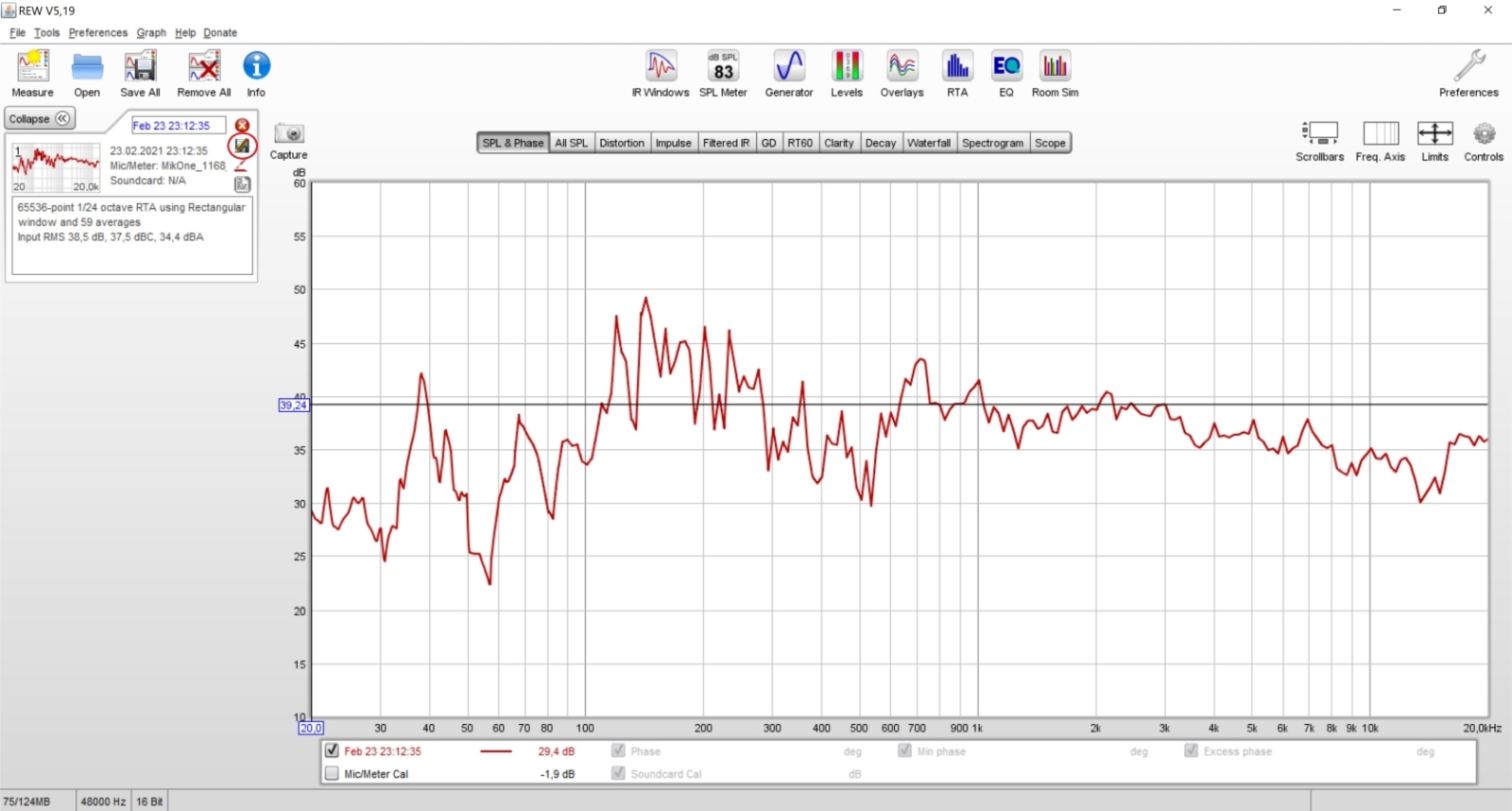
Task: Click the Remove All button
Action: tap(203, 74)
